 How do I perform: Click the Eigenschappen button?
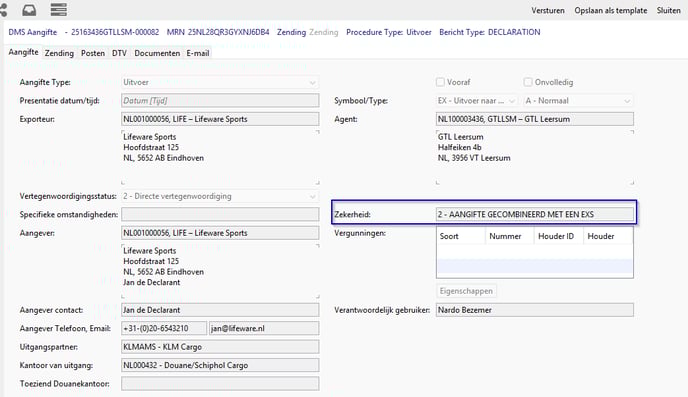click(x=466, y=291)
